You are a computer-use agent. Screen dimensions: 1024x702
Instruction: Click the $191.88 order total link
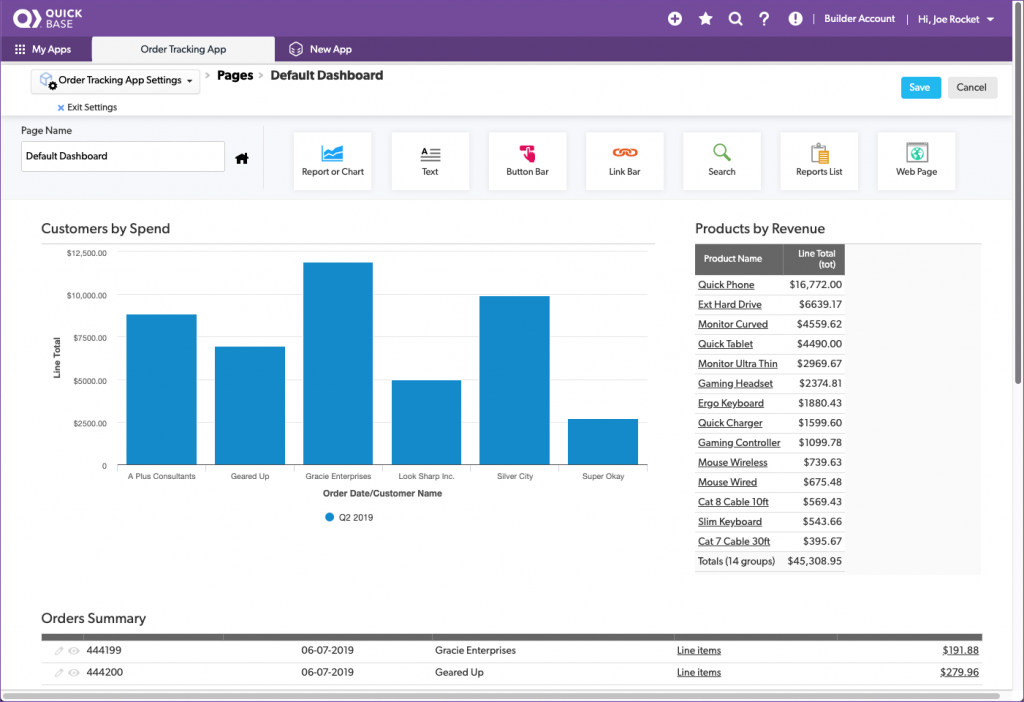point(960,650)
